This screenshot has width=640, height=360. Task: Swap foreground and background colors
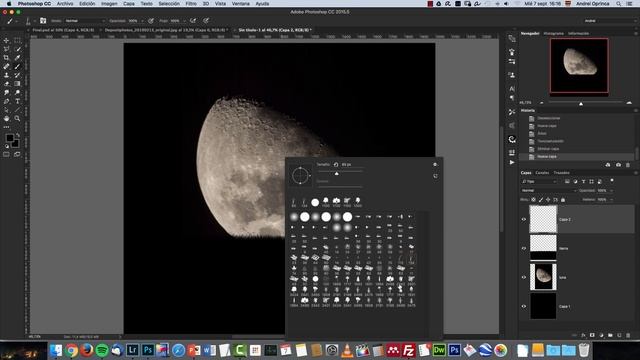(x=18, y=135)
